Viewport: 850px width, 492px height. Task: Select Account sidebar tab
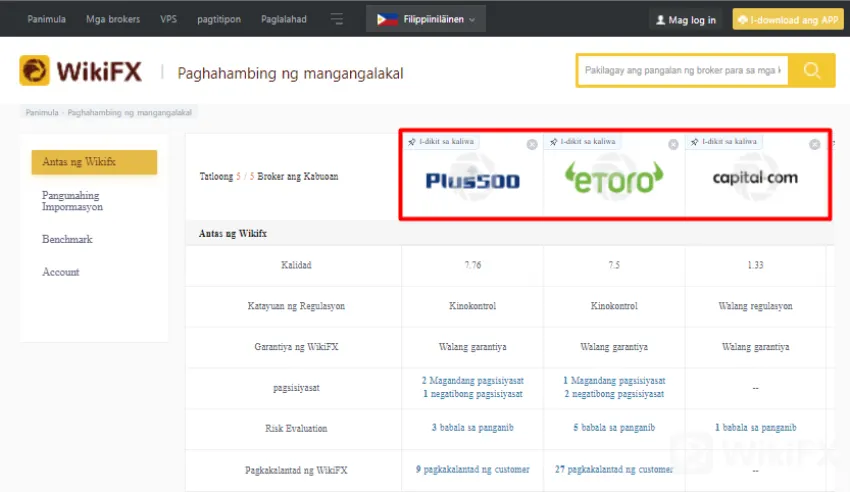pos(61,272)
